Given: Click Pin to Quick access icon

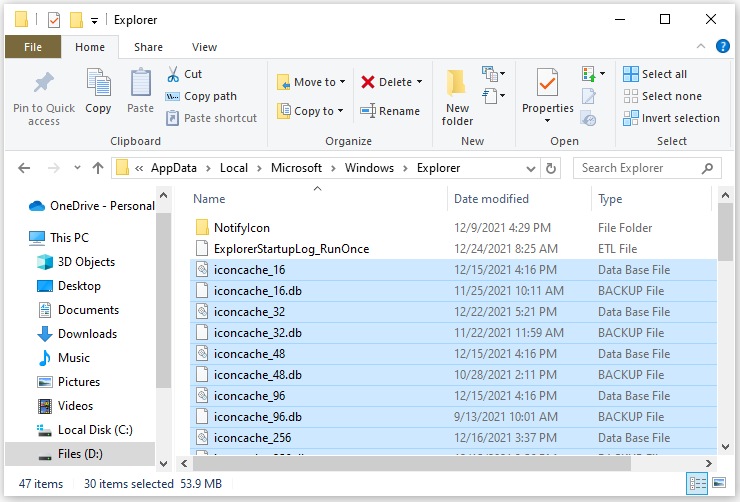Looking at the screenshot, I should [x=44, y=83].
